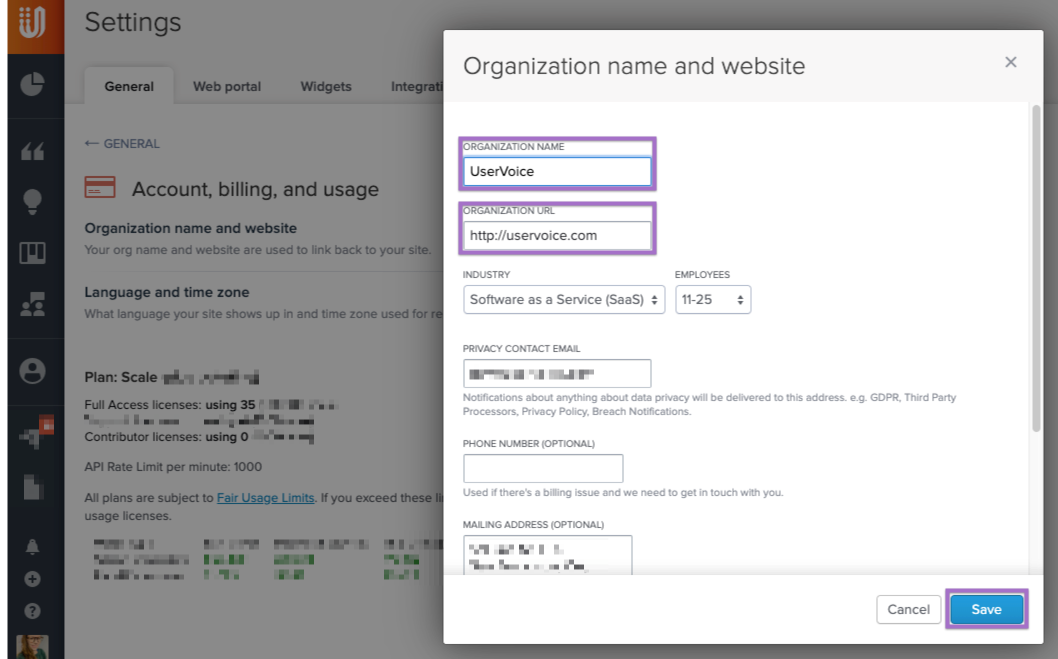
Task: Click 'Contributor licenses: using 0' text
Action: click(x=166, y=436)
